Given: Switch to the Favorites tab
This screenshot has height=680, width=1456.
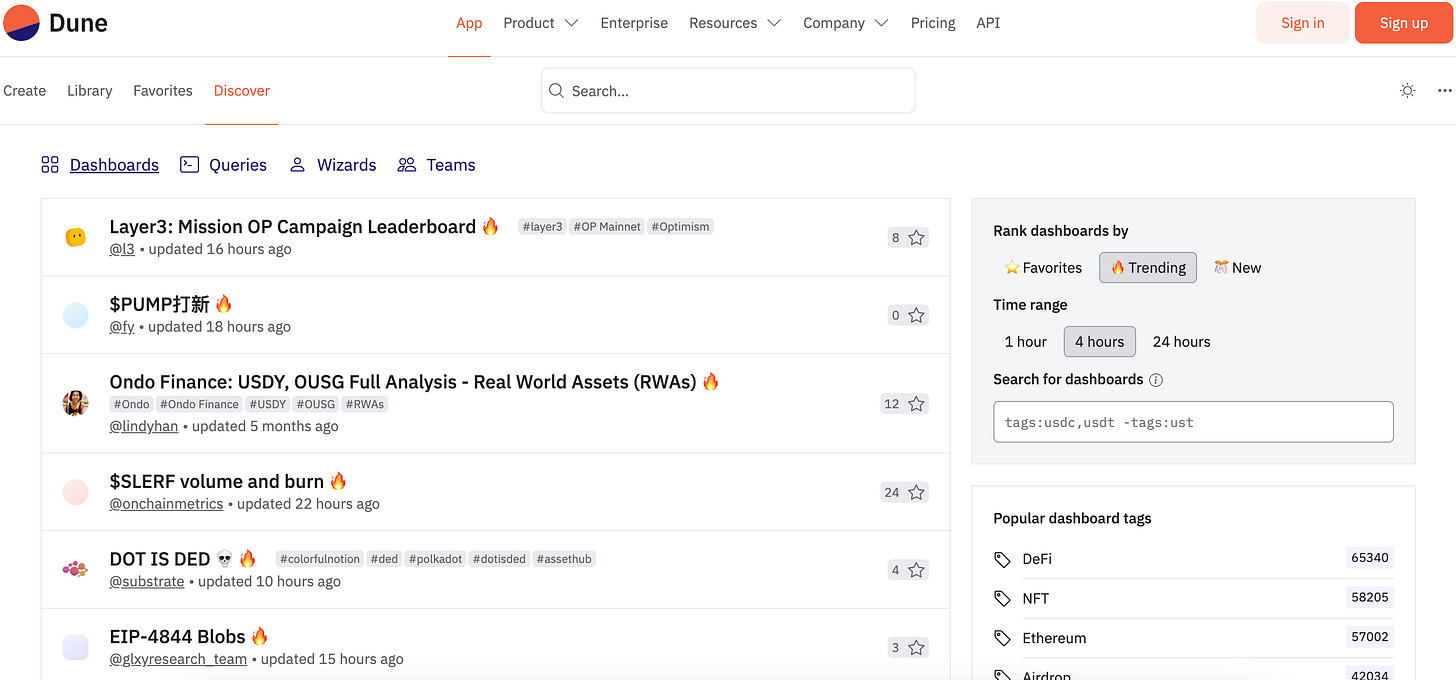Looking at the screenshot, I should 163,90.
